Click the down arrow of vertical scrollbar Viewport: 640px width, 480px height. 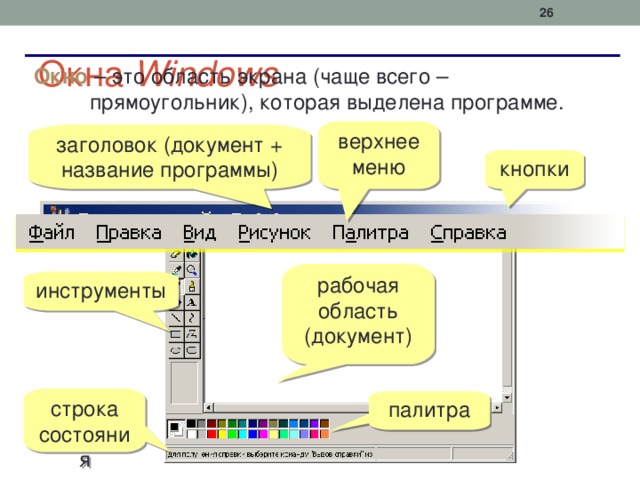[x=507, y=397]
